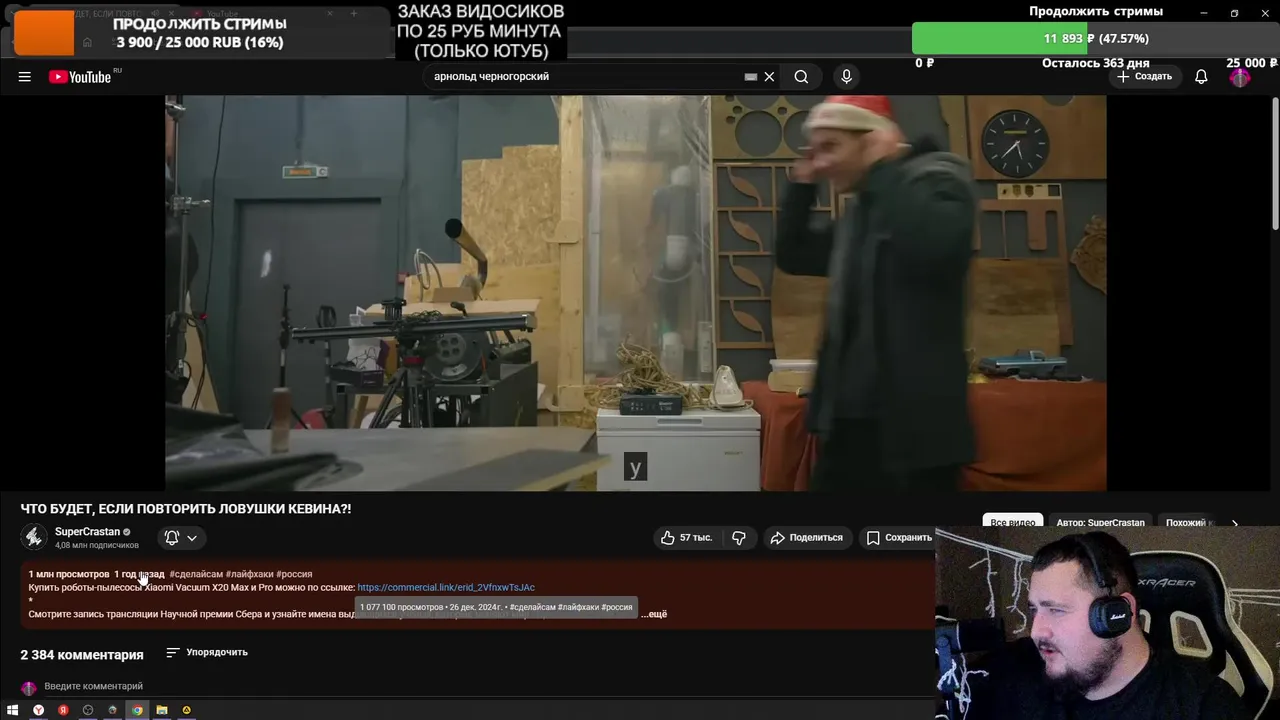The width and height of the screenshot is (1280, 720).
Task: Go to YouTube home via logo
Action: coord(80,77)
